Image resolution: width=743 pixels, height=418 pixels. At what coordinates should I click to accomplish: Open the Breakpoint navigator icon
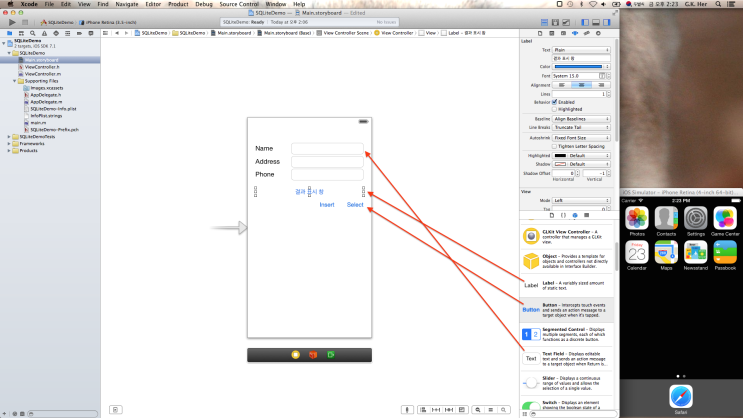point(79,33)
